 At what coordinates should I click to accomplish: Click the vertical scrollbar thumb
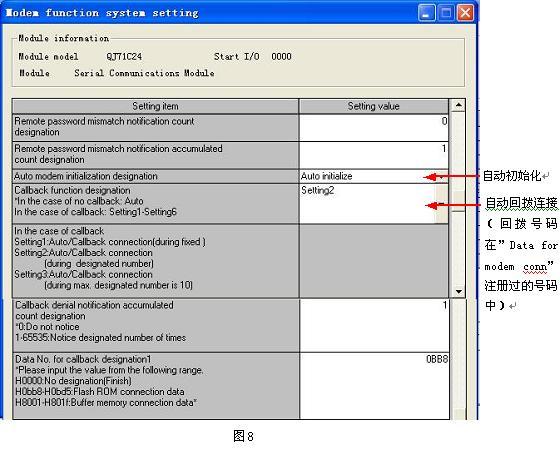(458, 201)
